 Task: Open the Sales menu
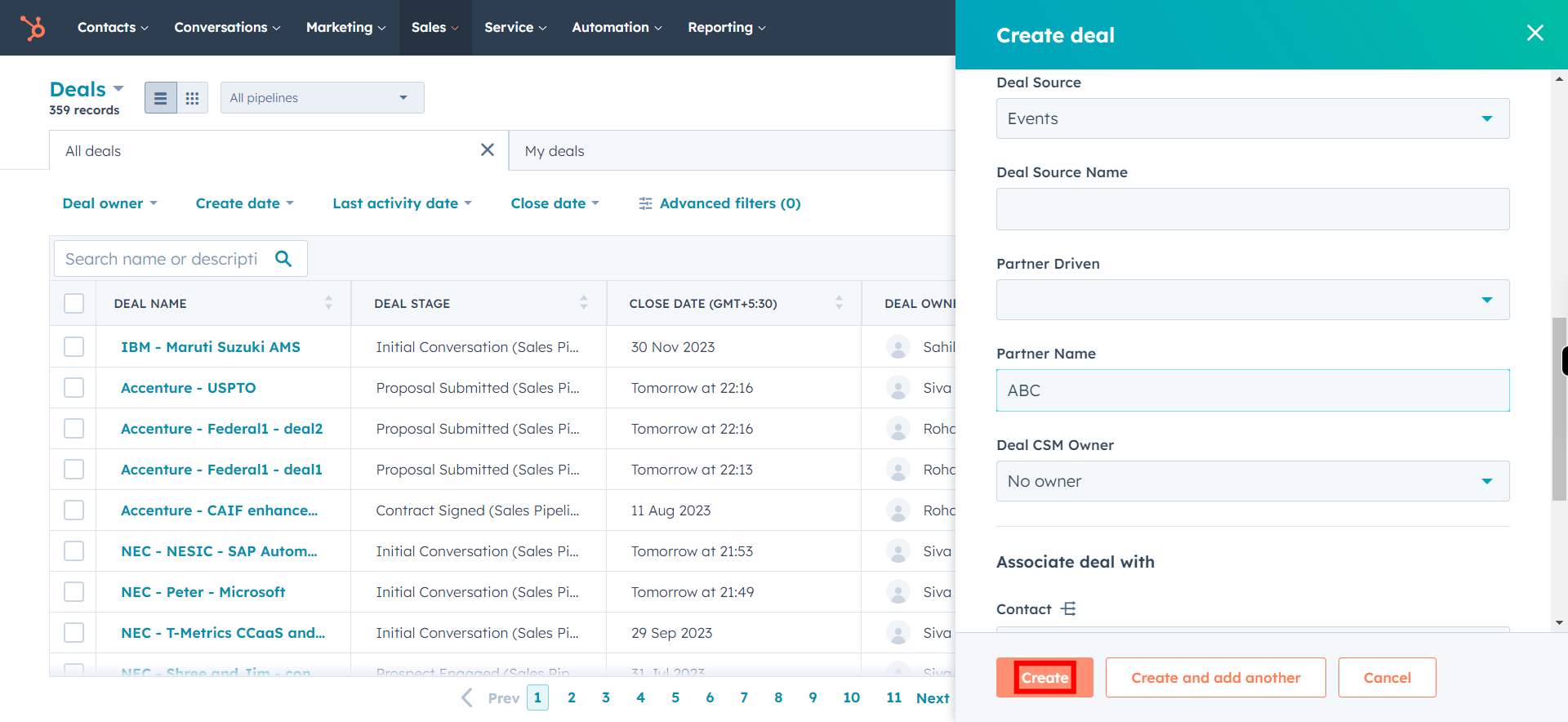[x=435, y=28]
